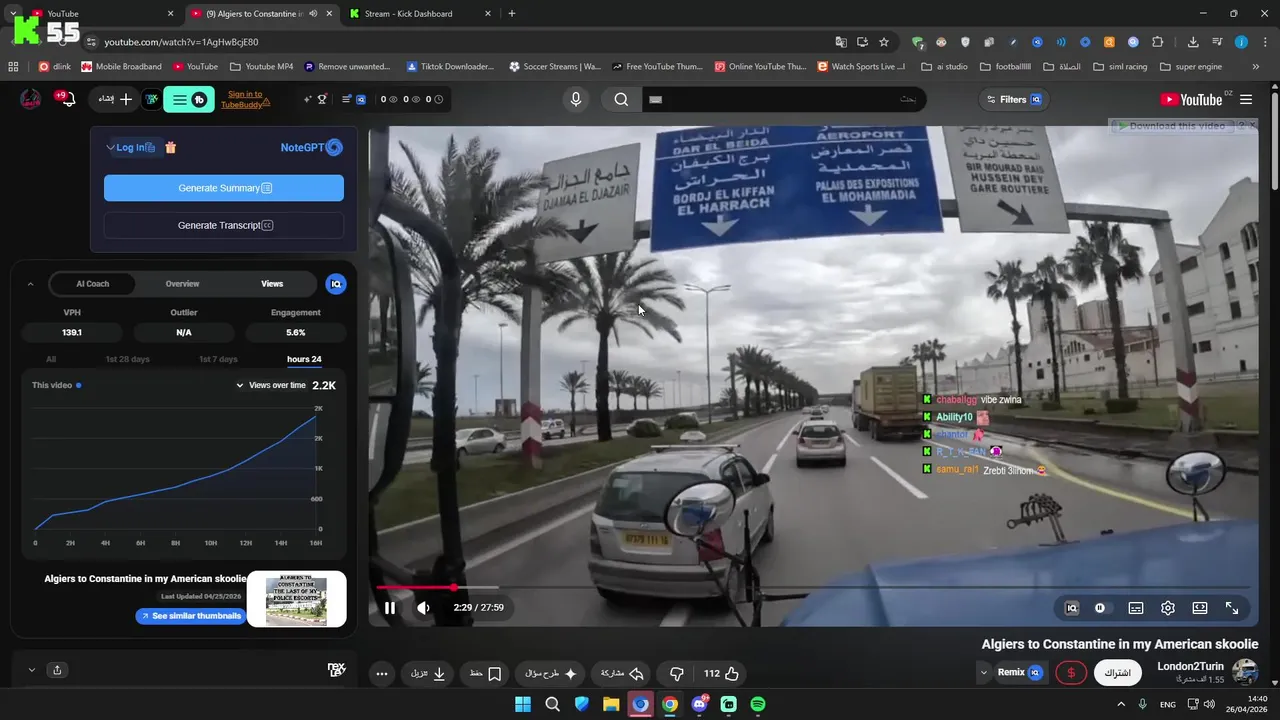Open the 'Views over time' dropdown

tap(271, 385)
